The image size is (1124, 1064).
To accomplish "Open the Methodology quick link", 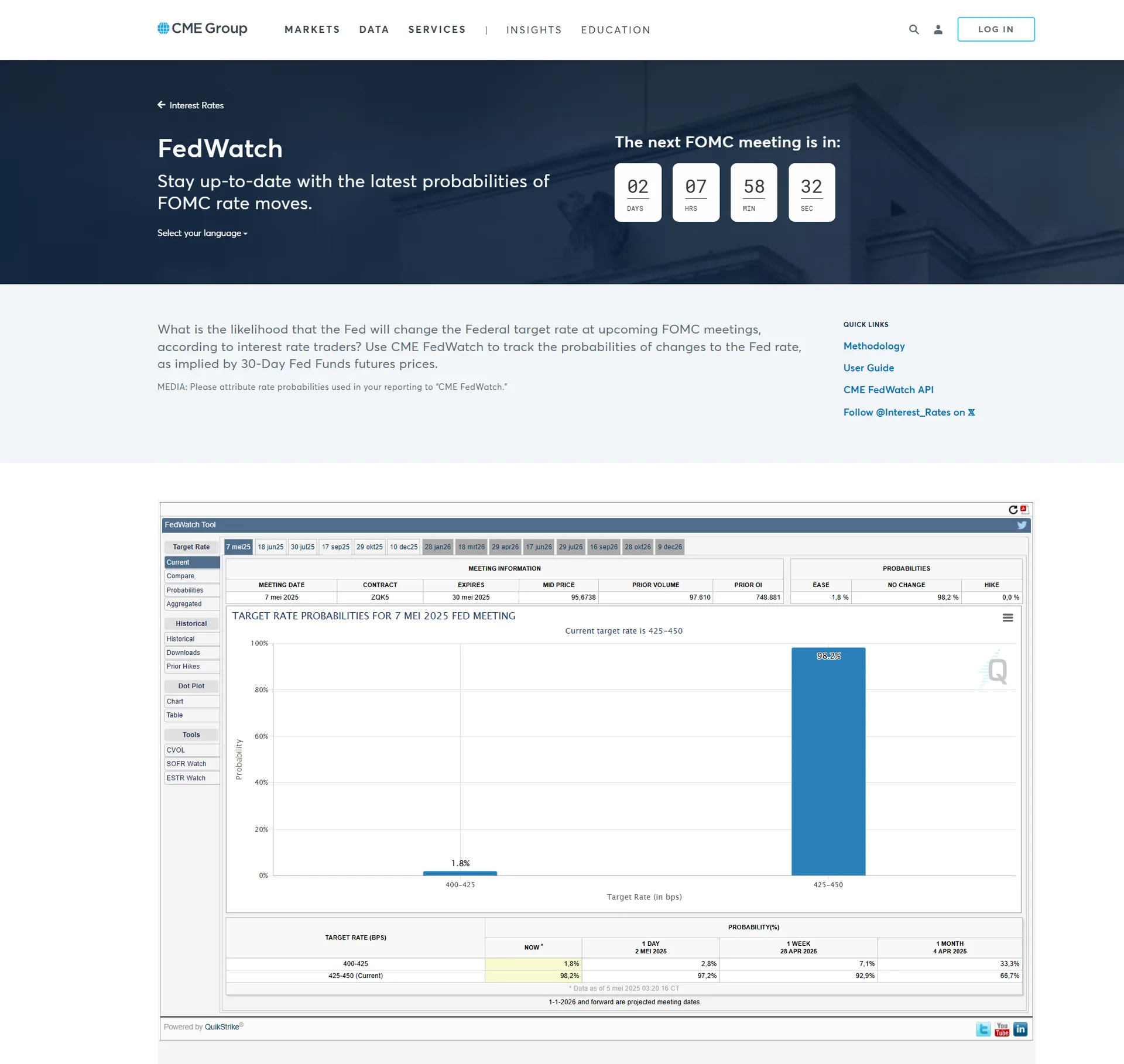I will [874, 346].
